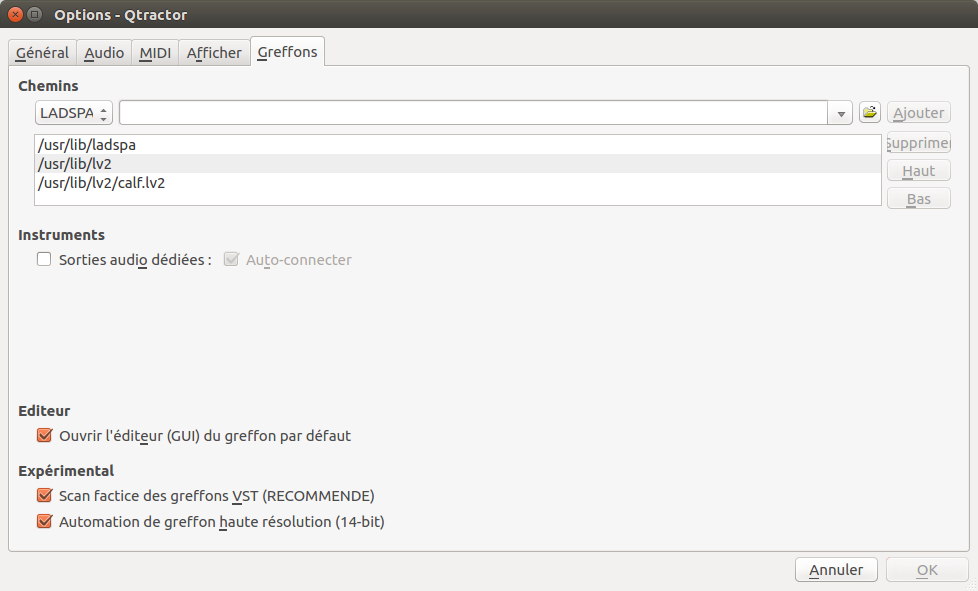Disable high resolution plugin automation

[x=44, y=521]
